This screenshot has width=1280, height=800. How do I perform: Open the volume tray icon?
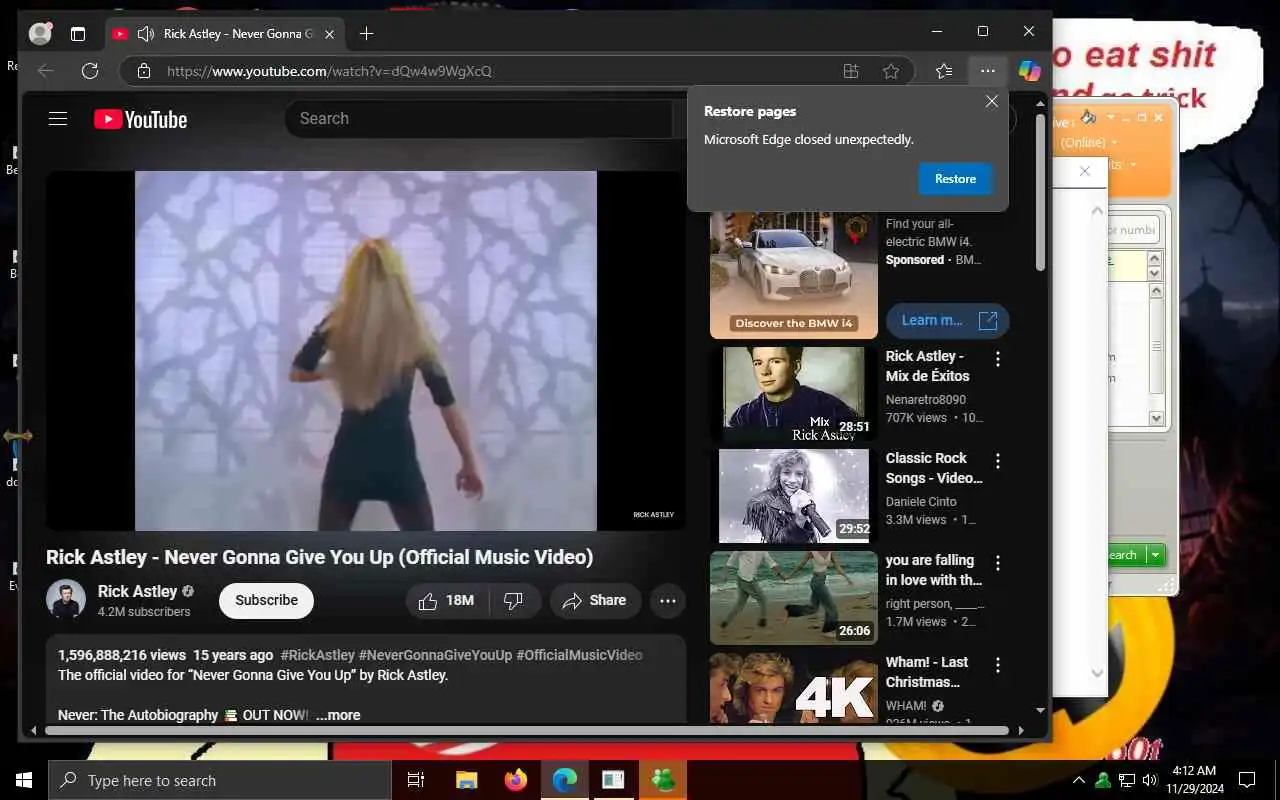(1150, 780)
